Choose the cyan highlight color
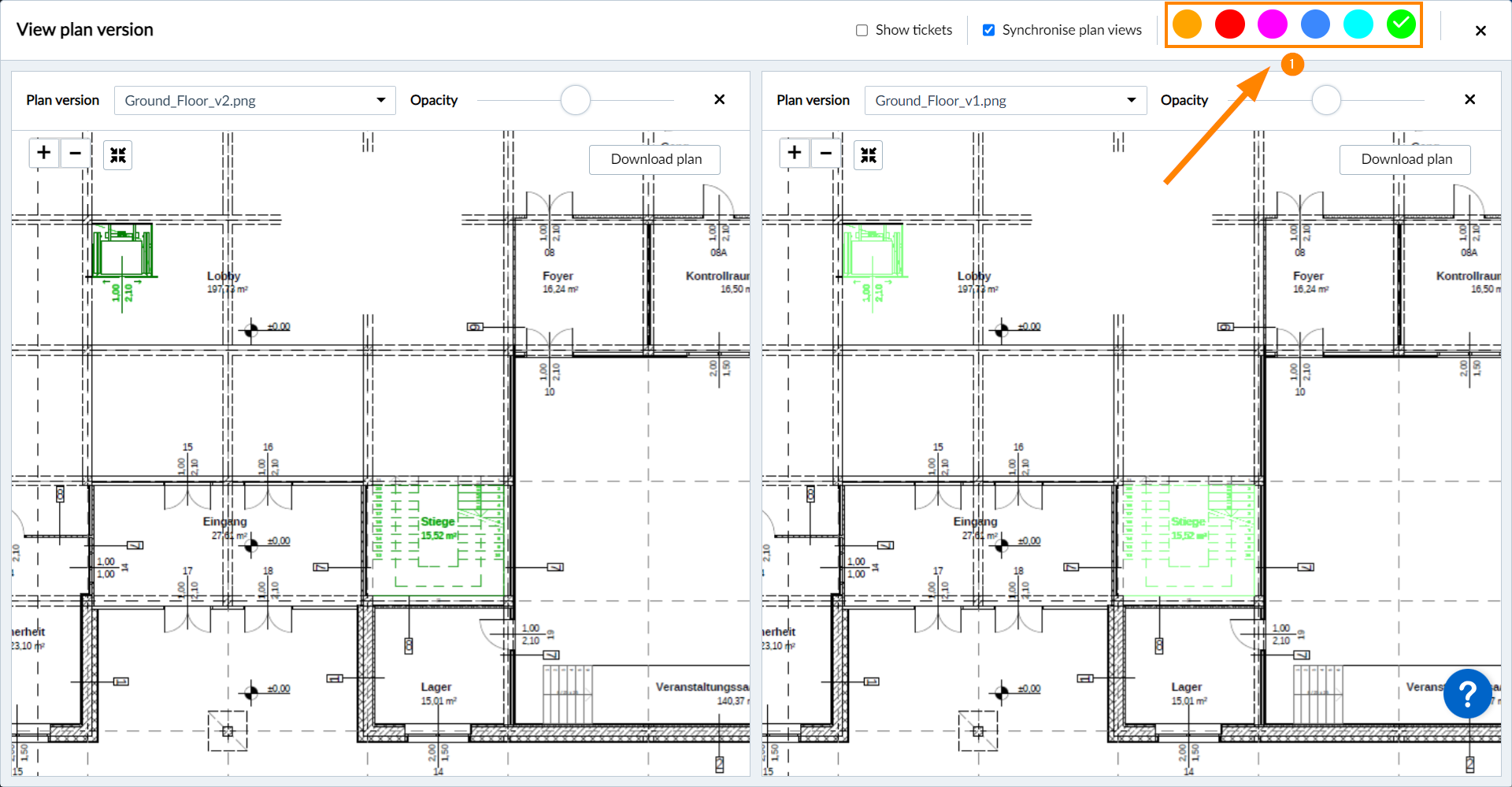The height and width of the screenshot is (787, 1512). coord(1358,24)
